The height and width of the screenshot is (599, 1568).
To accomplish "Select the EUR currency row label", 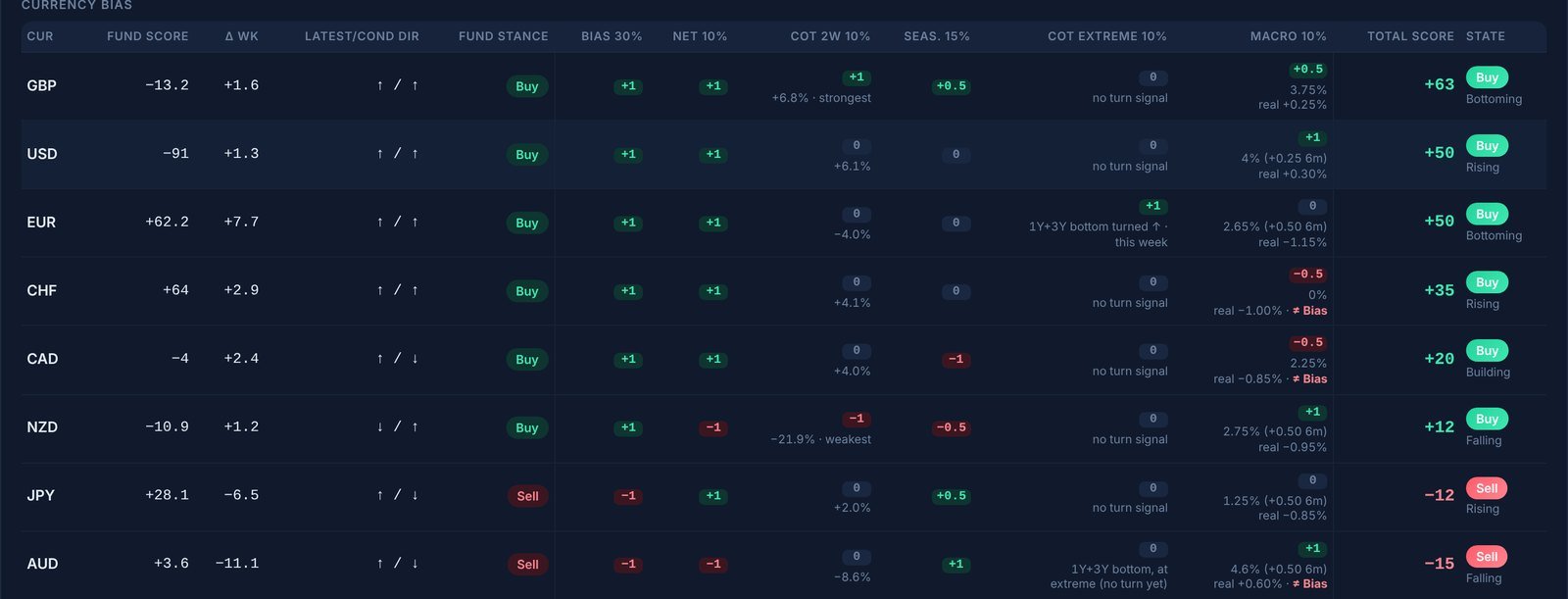I will coord(41,223).
